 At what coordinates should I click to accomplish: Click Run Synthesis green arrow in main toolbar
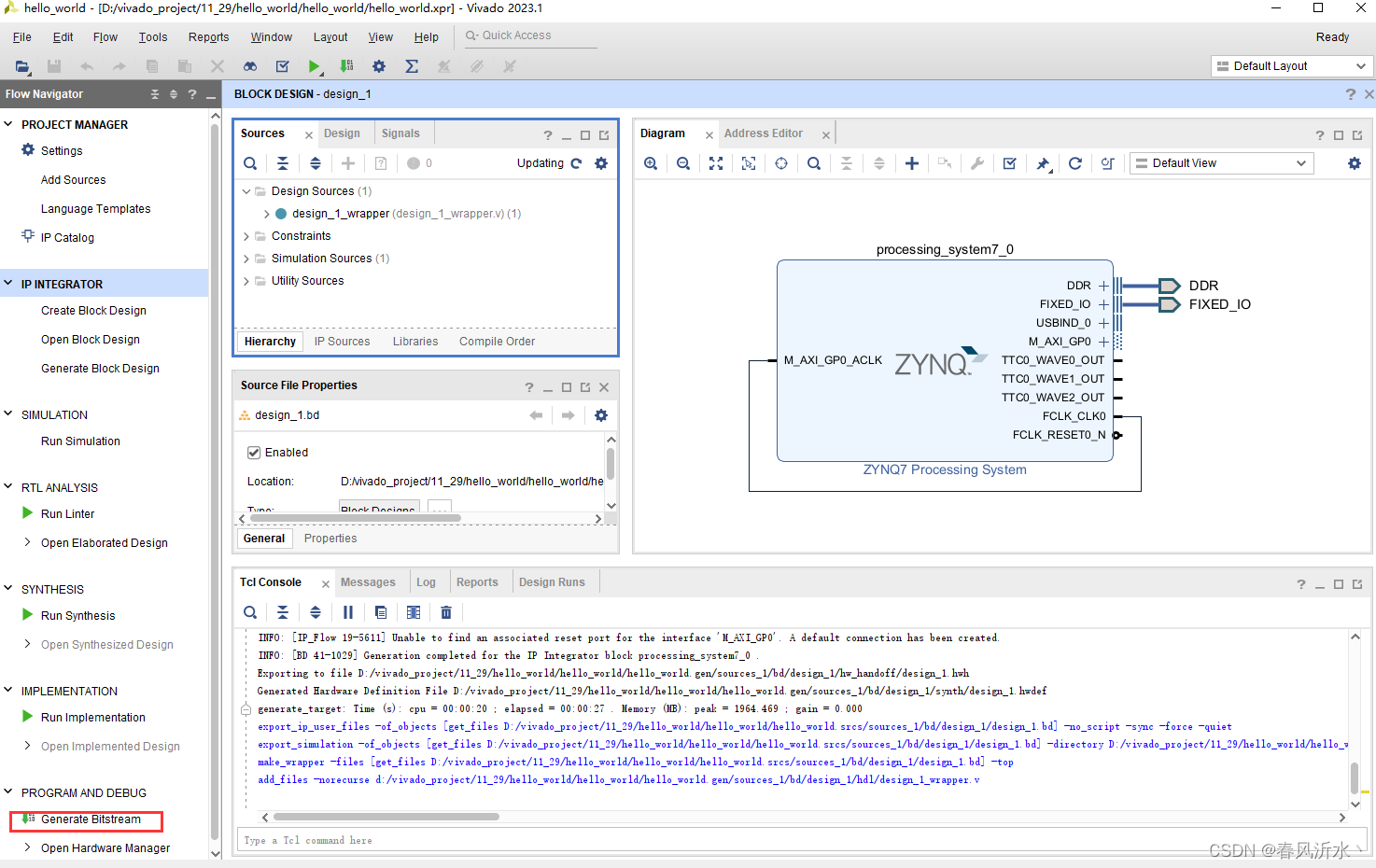[x=314, y=66]
